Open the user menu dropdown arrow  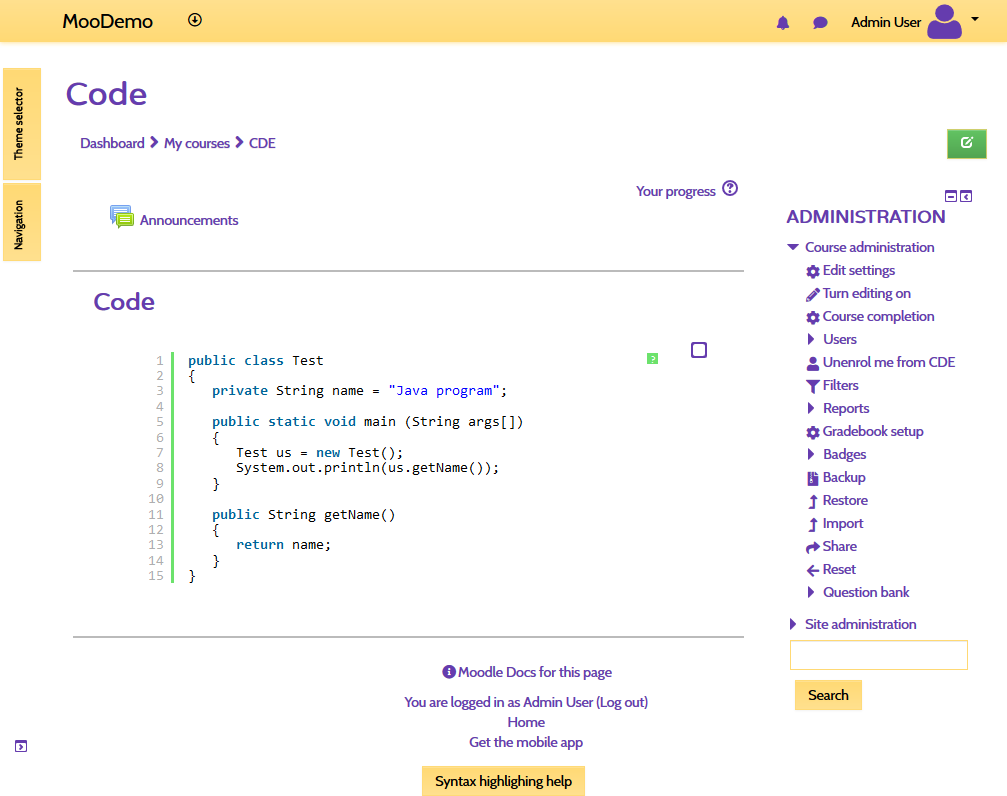click(x=975, y=19)
